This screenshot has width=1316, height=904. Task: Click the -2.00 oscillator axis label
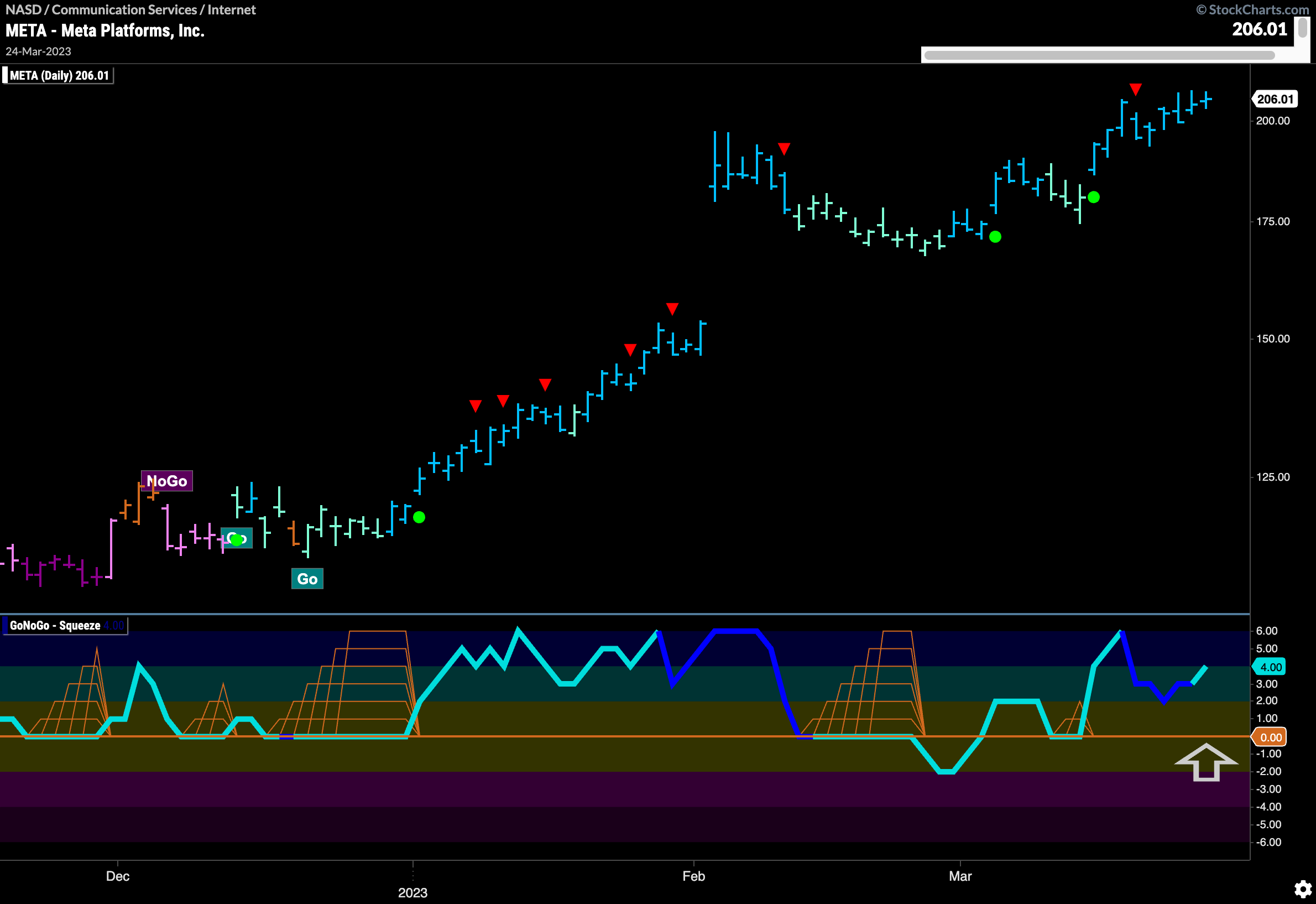(1268, 771)
